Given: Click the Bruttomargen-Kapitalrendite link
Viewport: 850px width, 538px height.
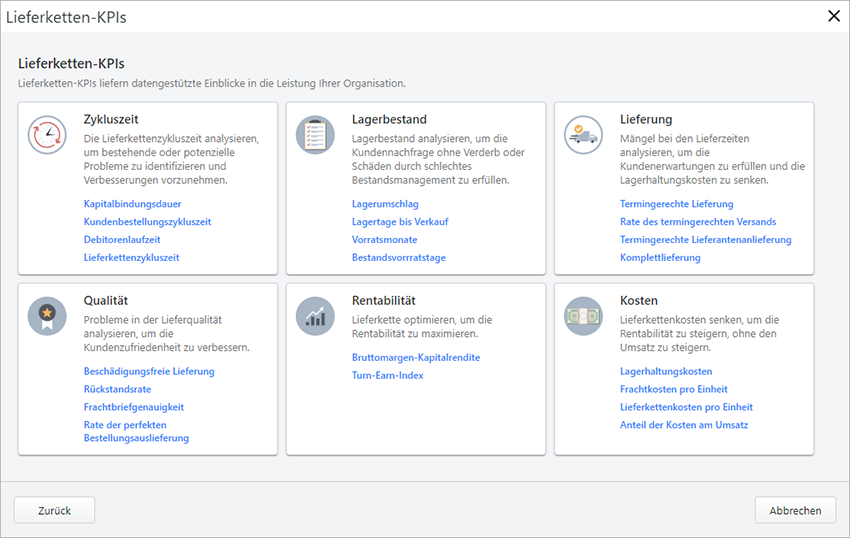Looking at the screenshot, I should 416,358.
